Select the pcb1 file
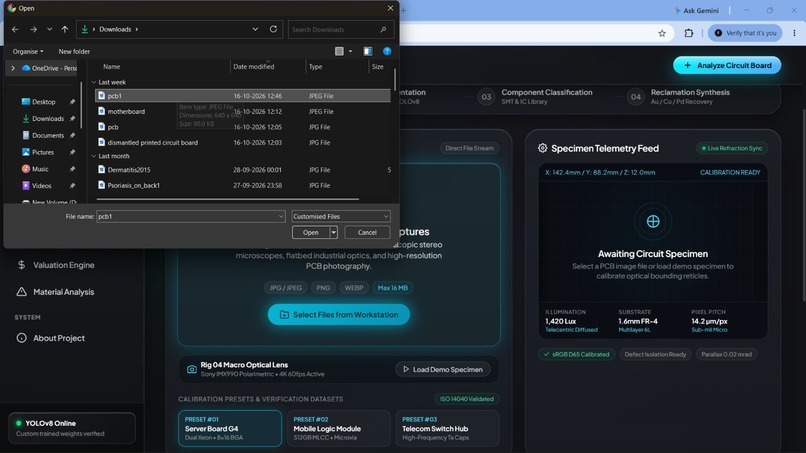This screenshot has width=806, height=453. click(243, 96)
